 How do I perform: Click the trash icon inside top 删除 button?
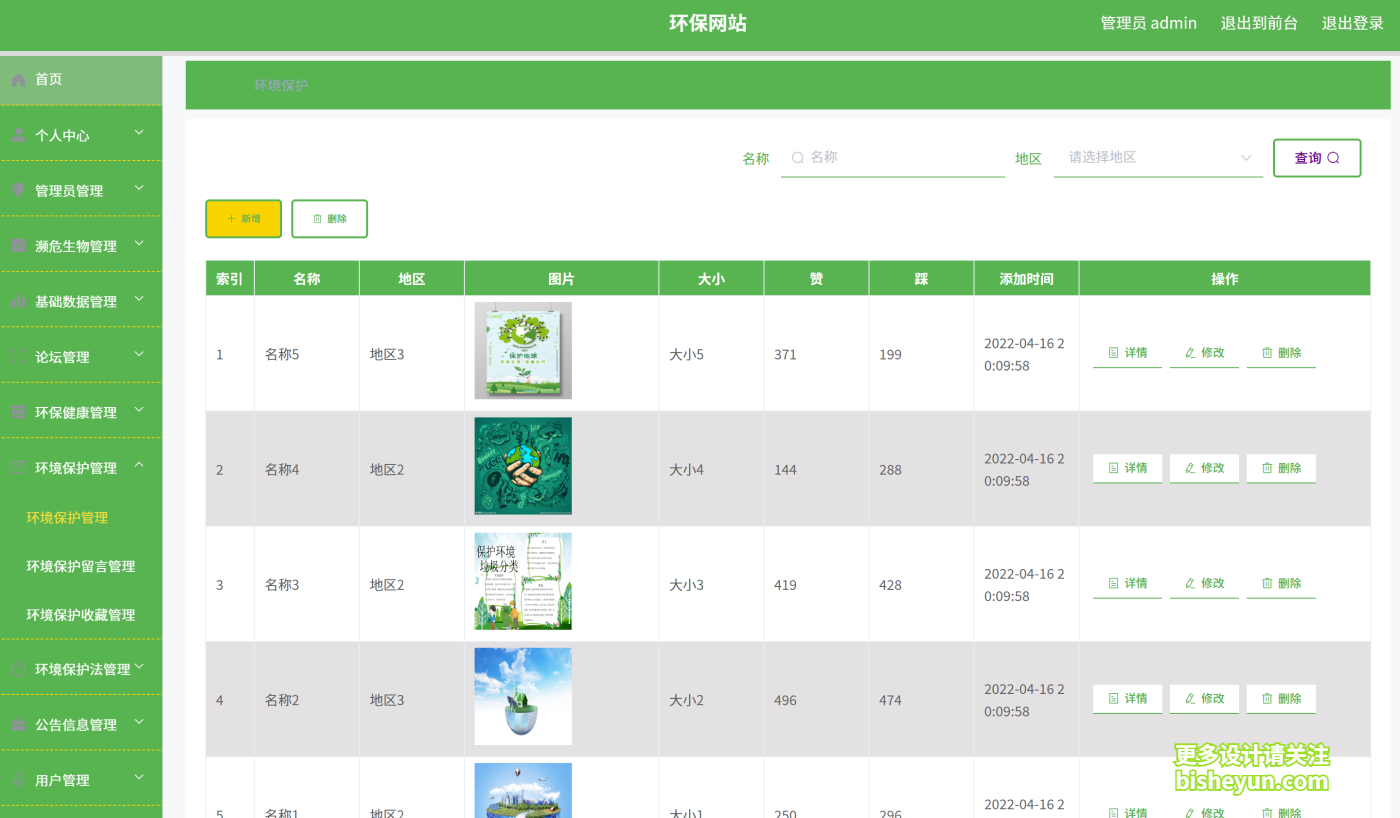pyautogui.click(x=316, y=218)
